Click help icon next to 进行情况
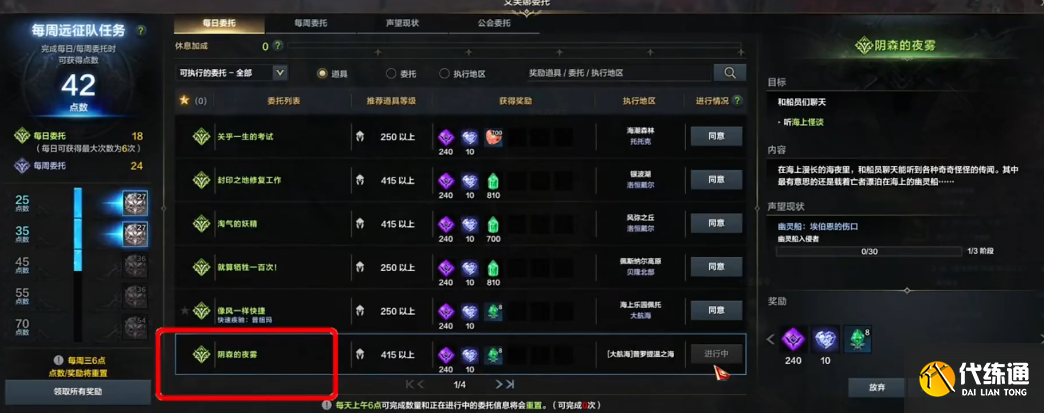This screenshot has height=413, width=1044. click(737, 101)
